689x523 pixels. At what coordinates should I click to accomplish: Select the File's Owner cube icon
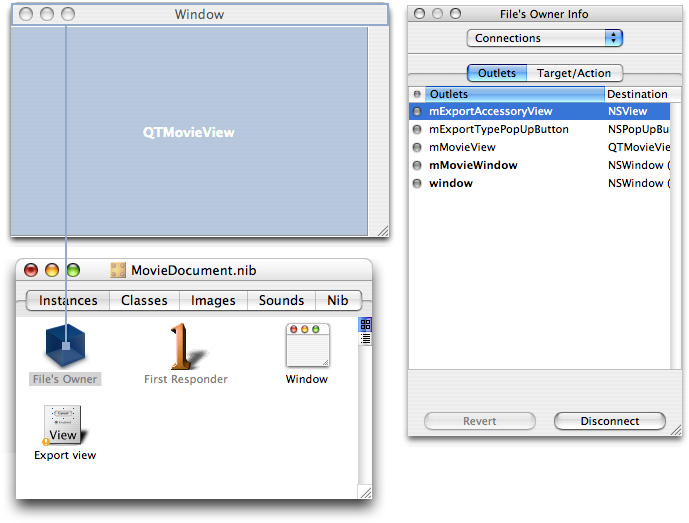coord(65,346)
